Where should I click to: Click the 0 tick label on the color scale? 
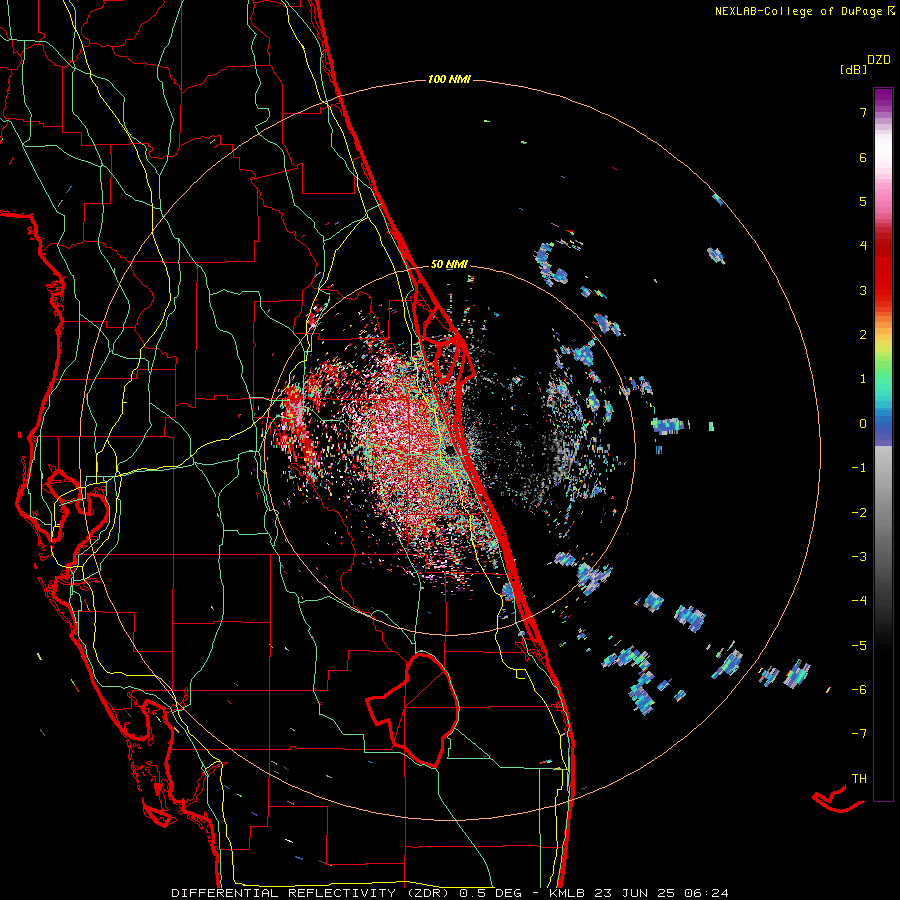(863, 424)
